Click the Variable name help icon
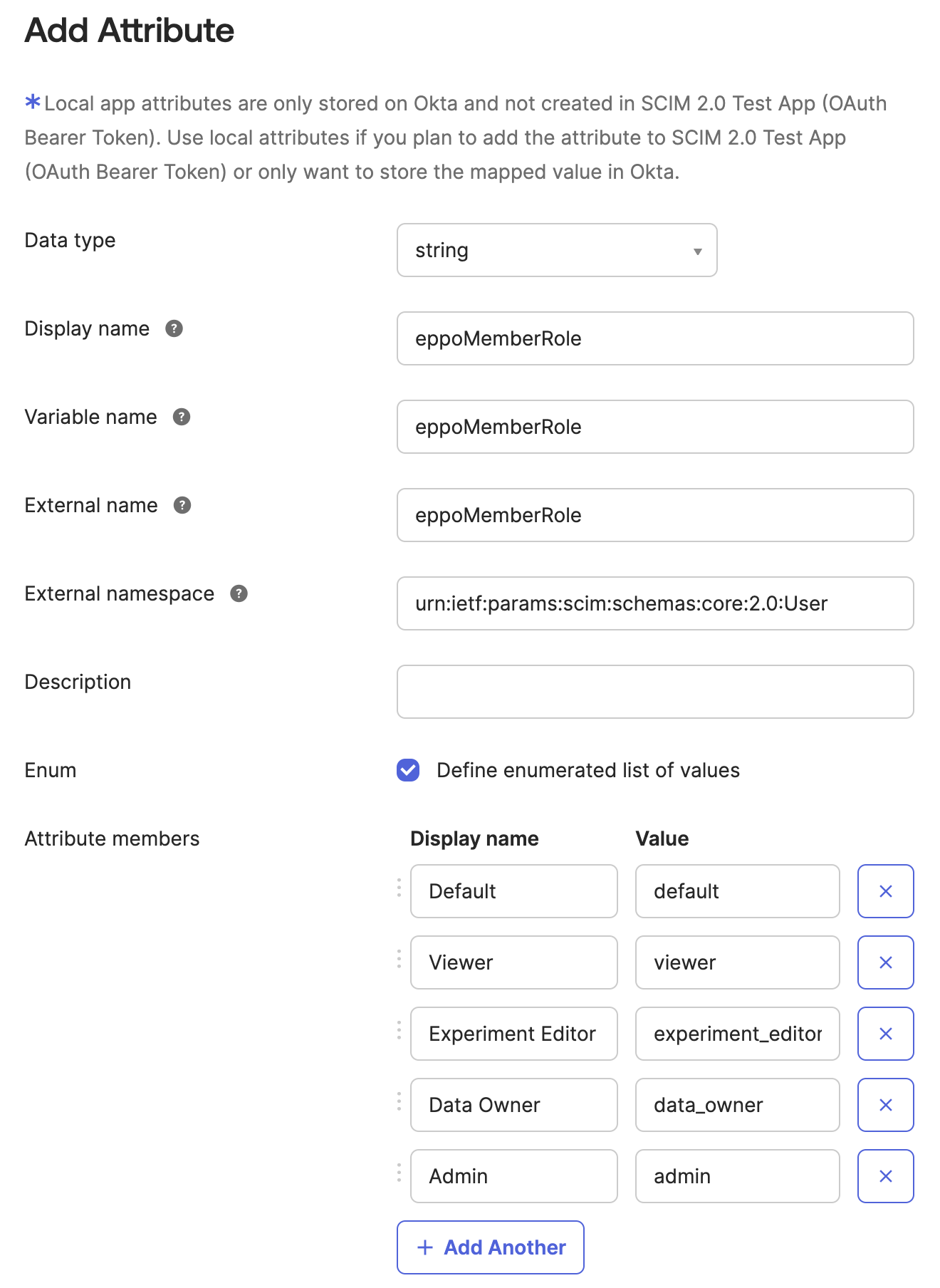Viewport: 940px width, 1288px height. coord(182,417)
